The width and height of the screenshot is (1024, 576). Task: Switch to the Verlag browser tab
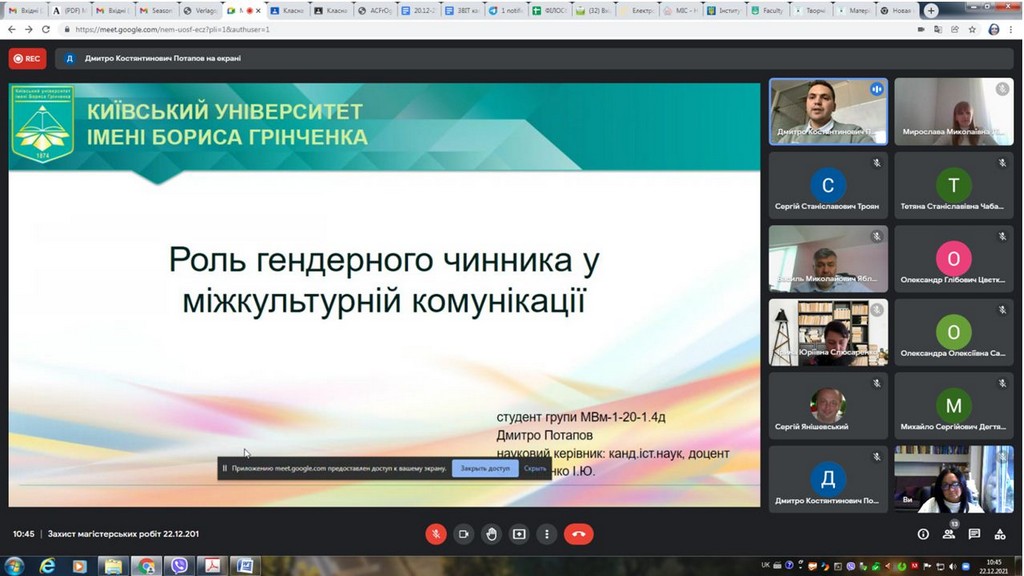202,11
